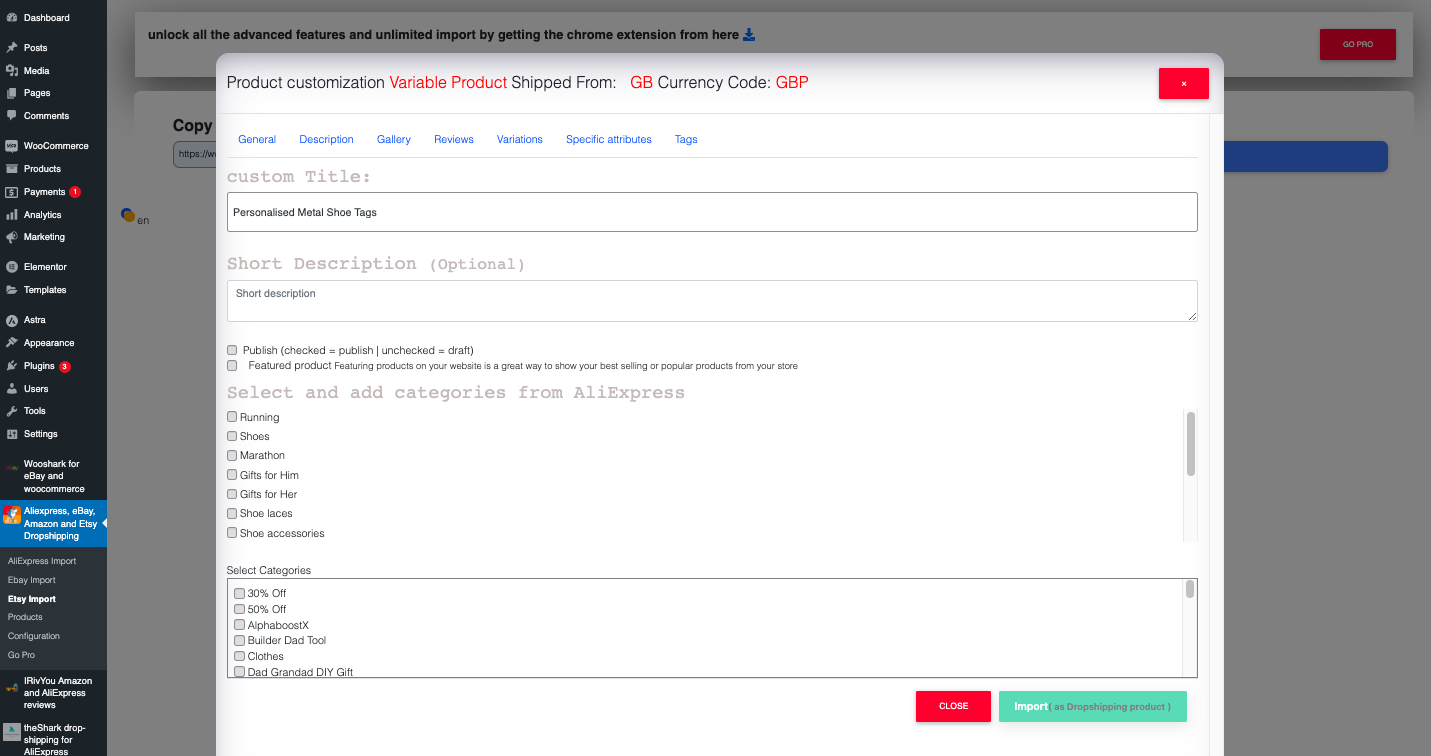Click the Wooshark for eBay icon
The width and height of the screenshot is (1431, 756).
pyautogui.click(x=12, y=466)
